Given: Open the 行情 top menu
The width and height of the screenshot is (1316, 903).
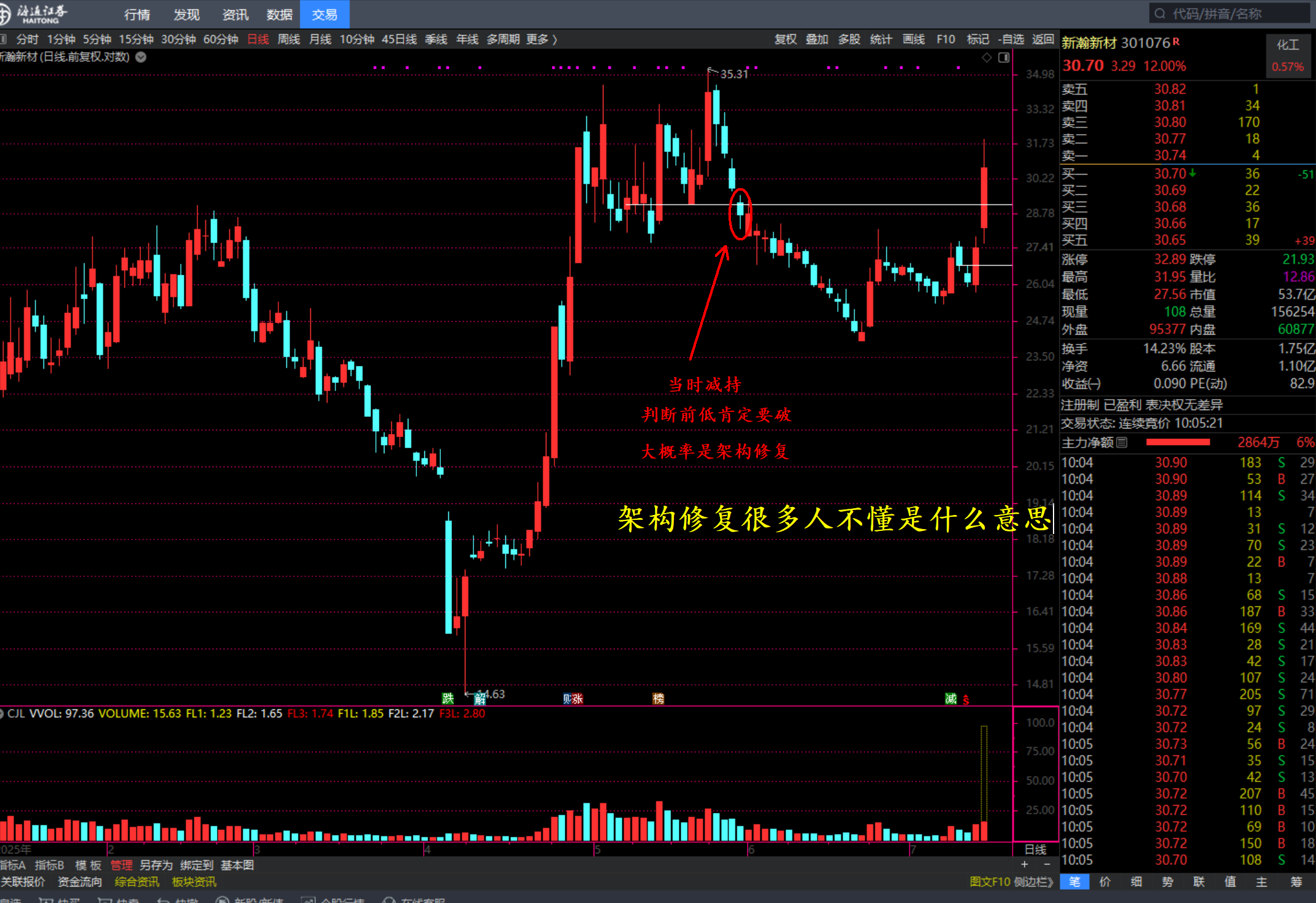Looking at the screenshot, I should point(137,14).
